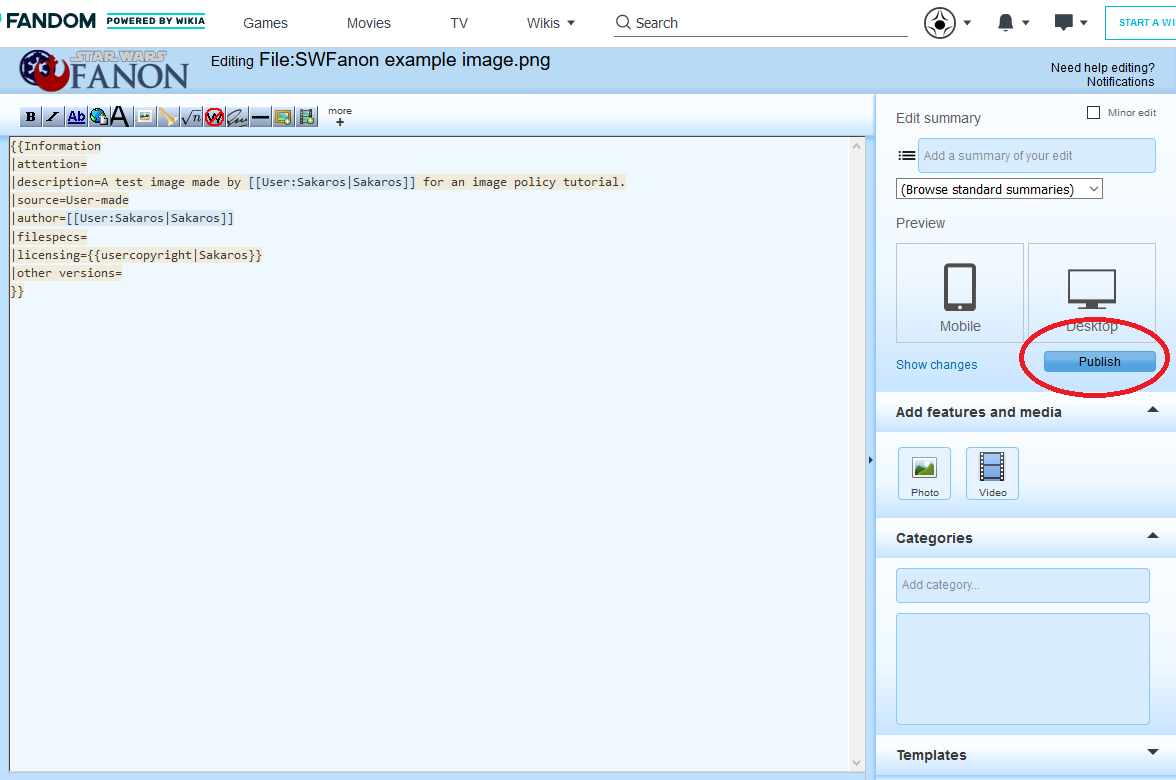Open user avatar menu
The image size is (1176, 780).
(x=940, y=22)
